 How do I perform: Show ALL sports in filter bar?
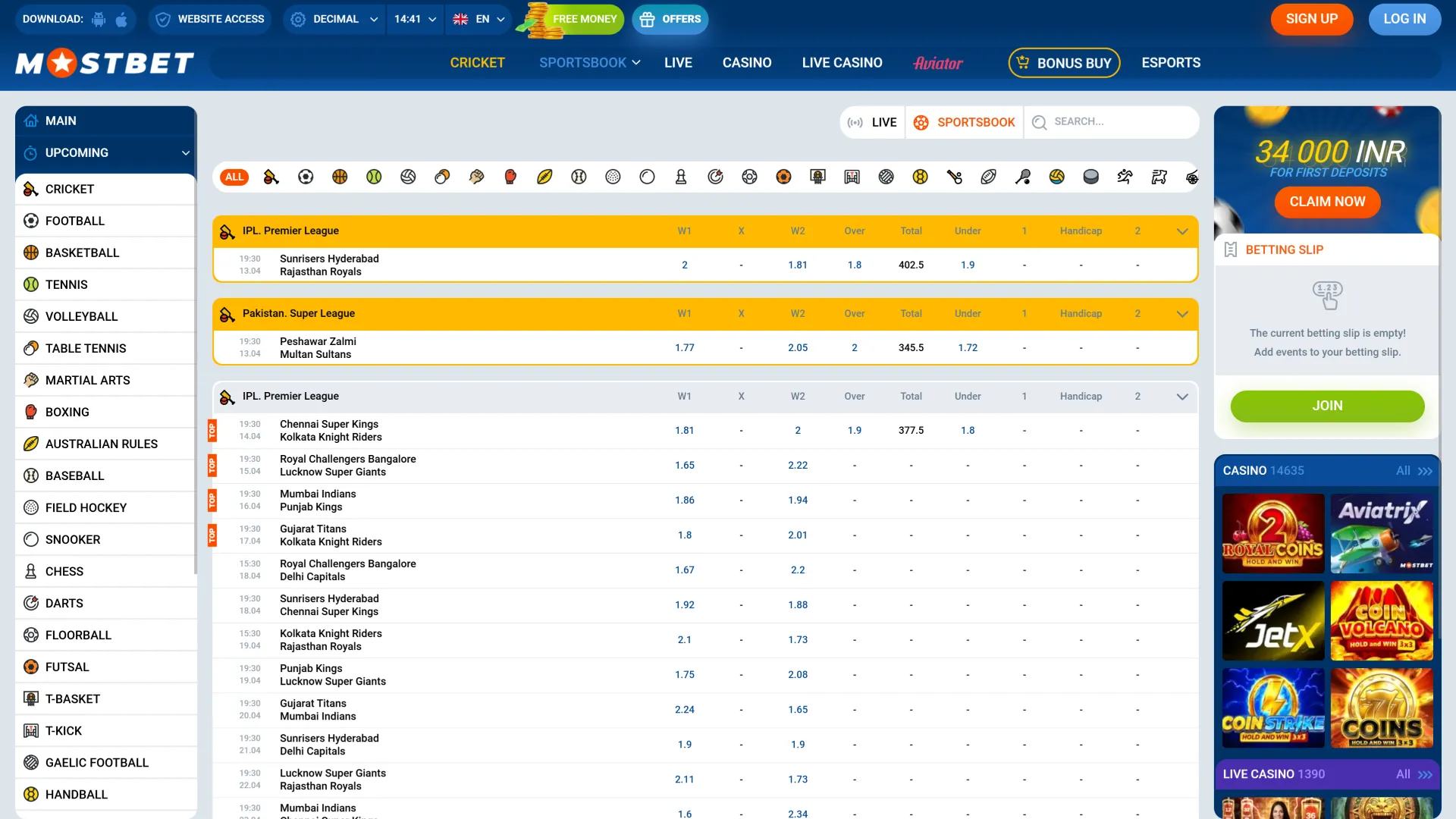pos(234,177)
